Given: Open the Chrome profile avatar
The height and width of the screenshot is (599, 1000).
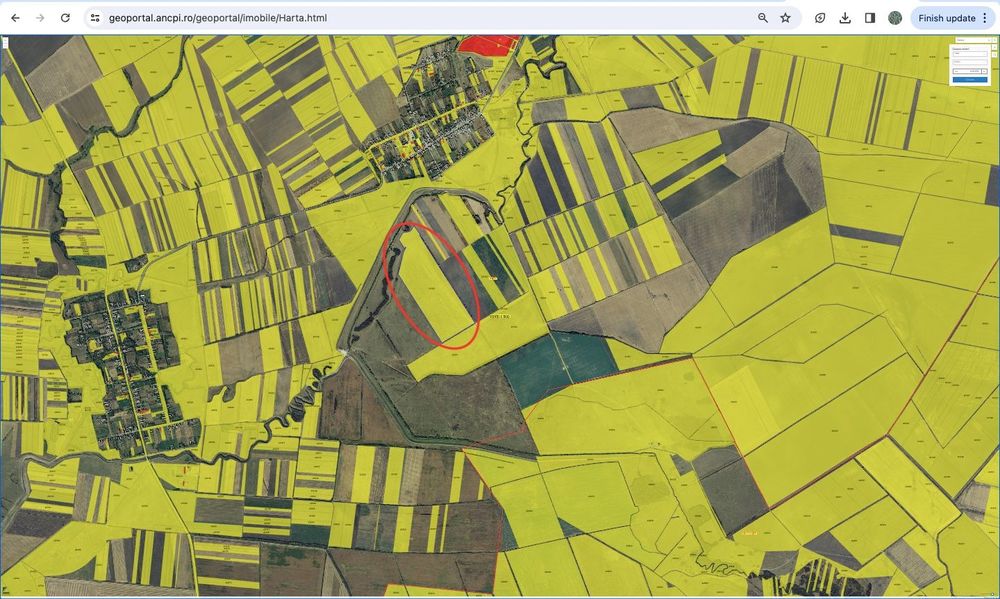Looking at the screenshot, I should click(895, 18).
